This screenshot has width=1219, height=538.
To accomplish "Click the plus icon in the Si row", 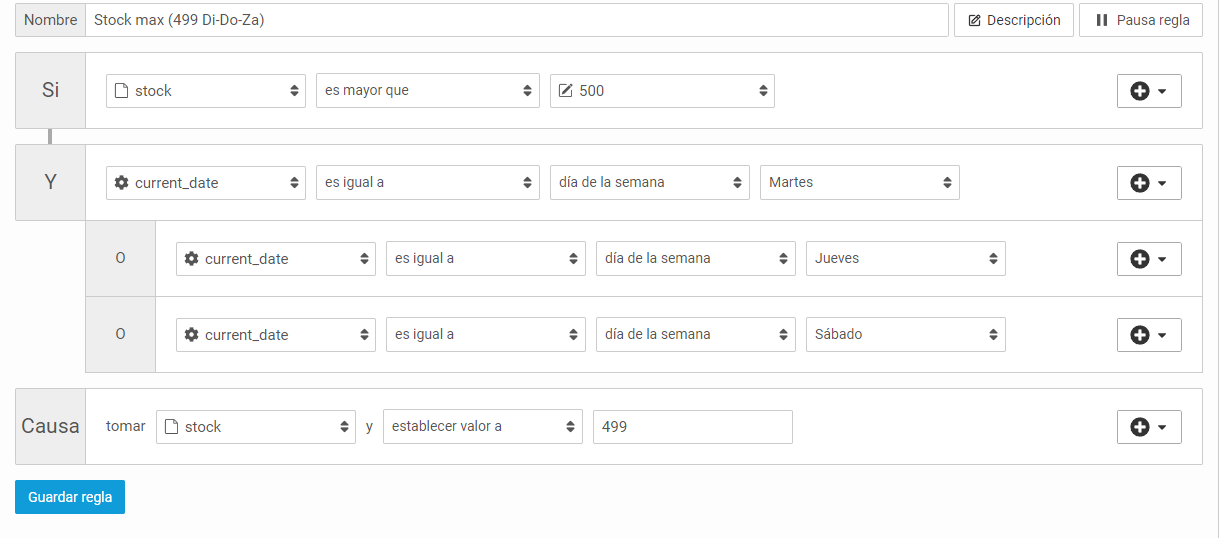I will point(1139,91).
